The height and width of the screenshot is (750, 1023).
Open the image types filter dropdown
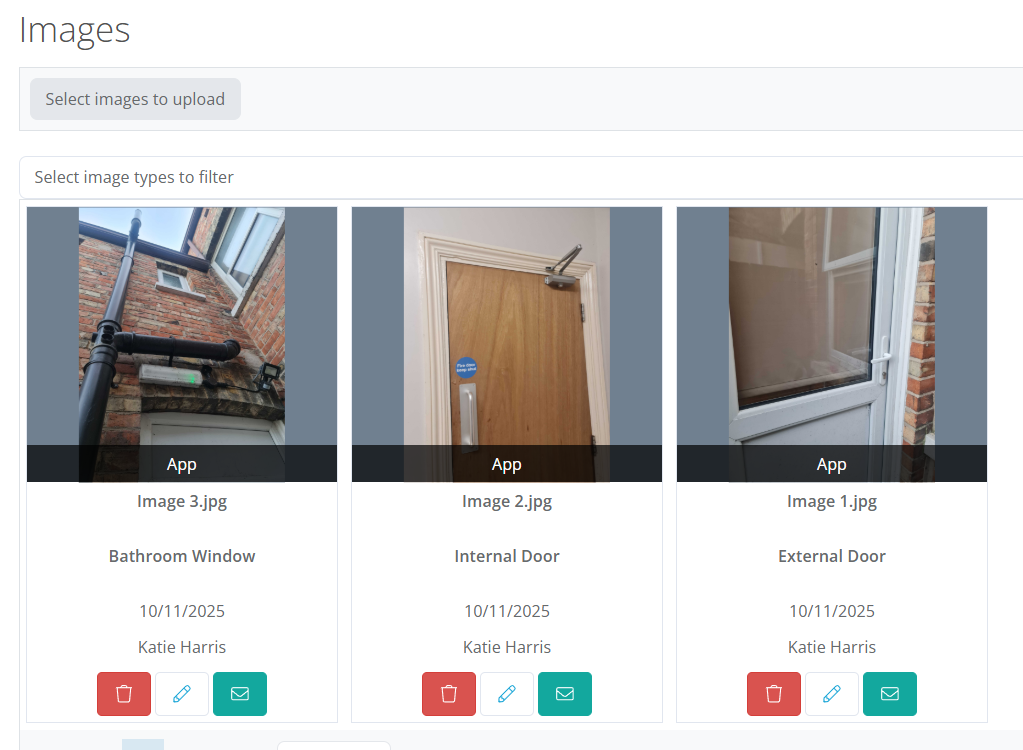[x=520, y=177]
